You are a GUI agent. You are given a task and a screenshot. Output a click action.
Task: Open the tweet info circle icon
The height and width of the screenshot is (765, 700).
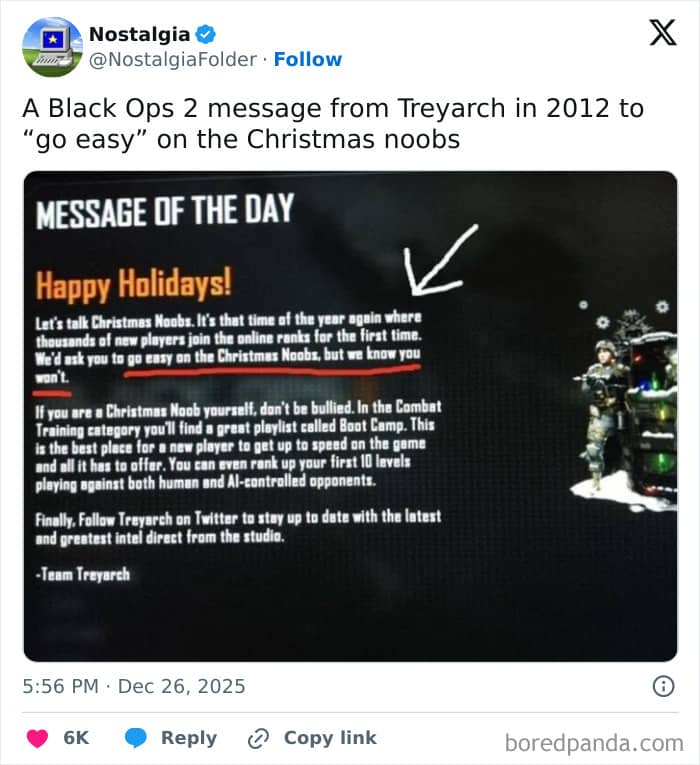click(663, 686)
